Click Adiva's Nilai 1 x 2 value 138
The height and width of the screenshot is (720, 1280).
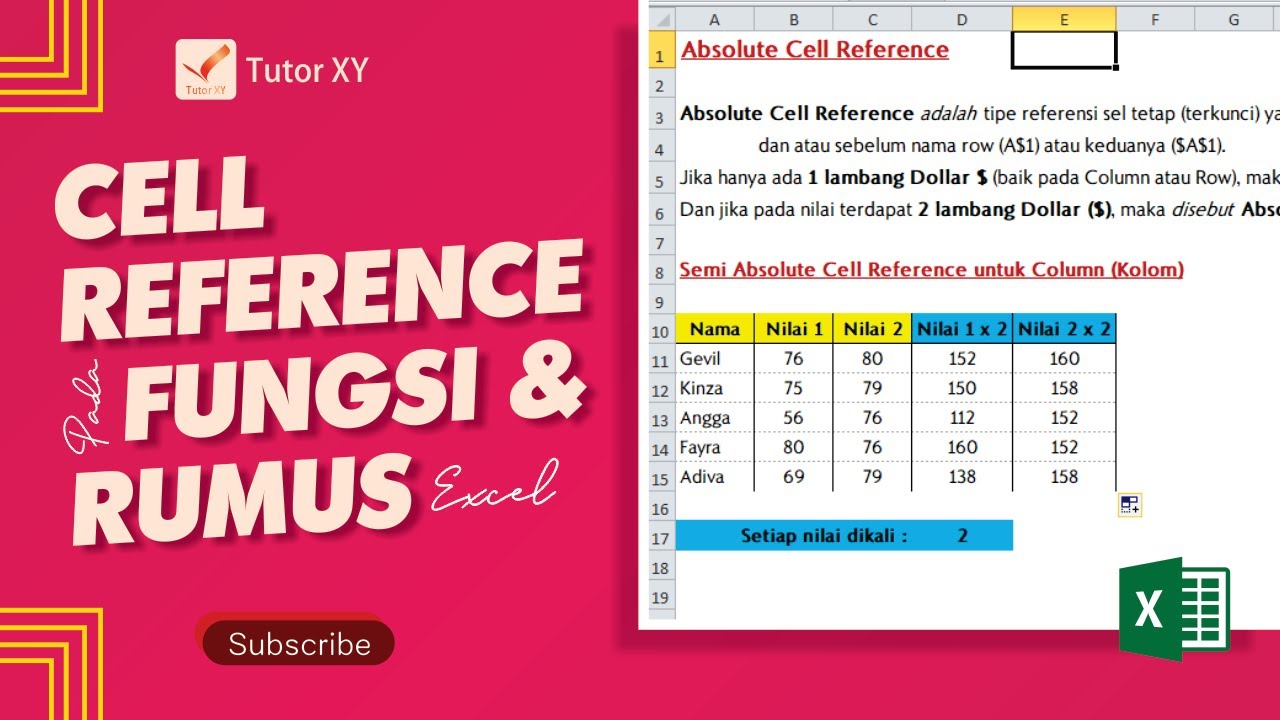(962, 477)
